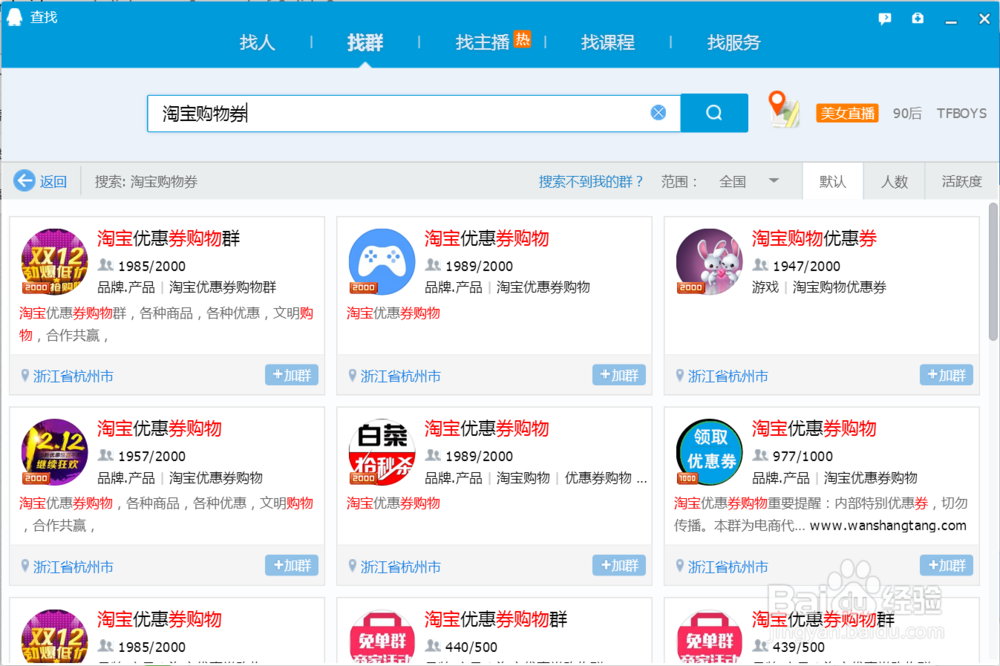Open the 全国 range selector
The width and height of the screenshot is (1000, 666).
click(x=732, y=181)
